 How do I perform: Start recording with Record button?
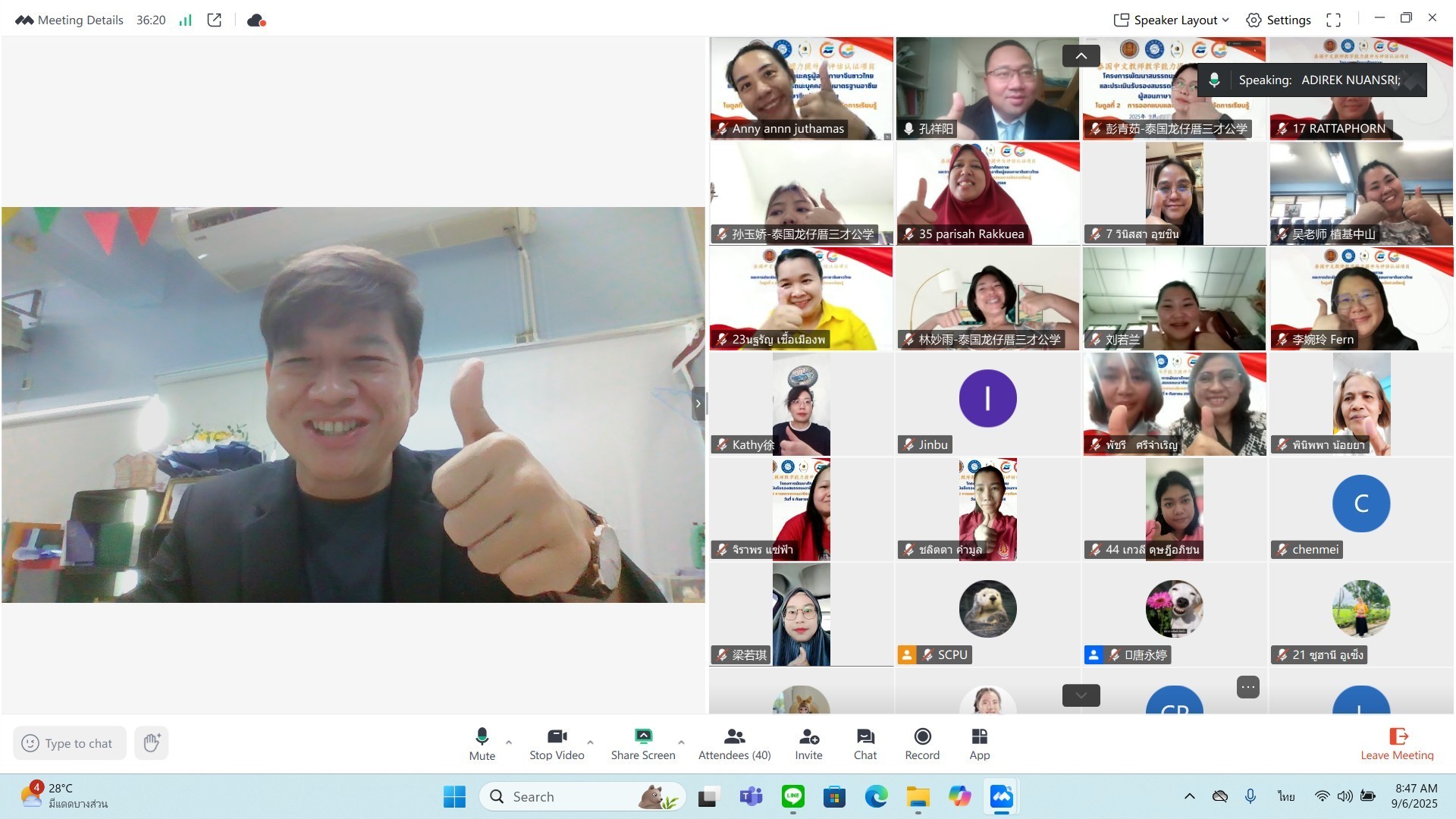point(922,743)
